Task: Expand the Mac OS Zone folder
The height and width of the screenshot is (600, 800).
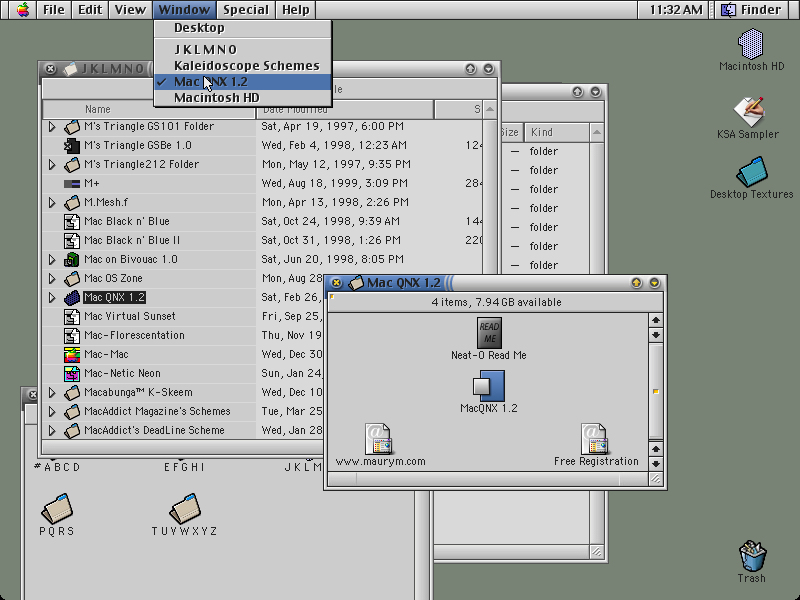Action: pyautogui.click(x=52, y=279)
